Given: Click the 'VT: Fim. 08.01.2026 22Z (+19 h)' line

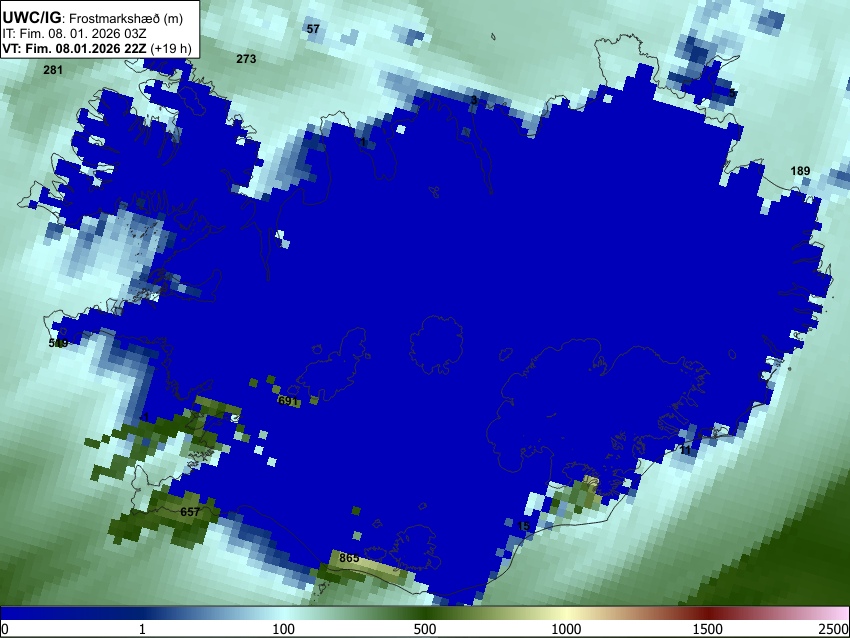Looking at the screenshot, I should 97,48.
